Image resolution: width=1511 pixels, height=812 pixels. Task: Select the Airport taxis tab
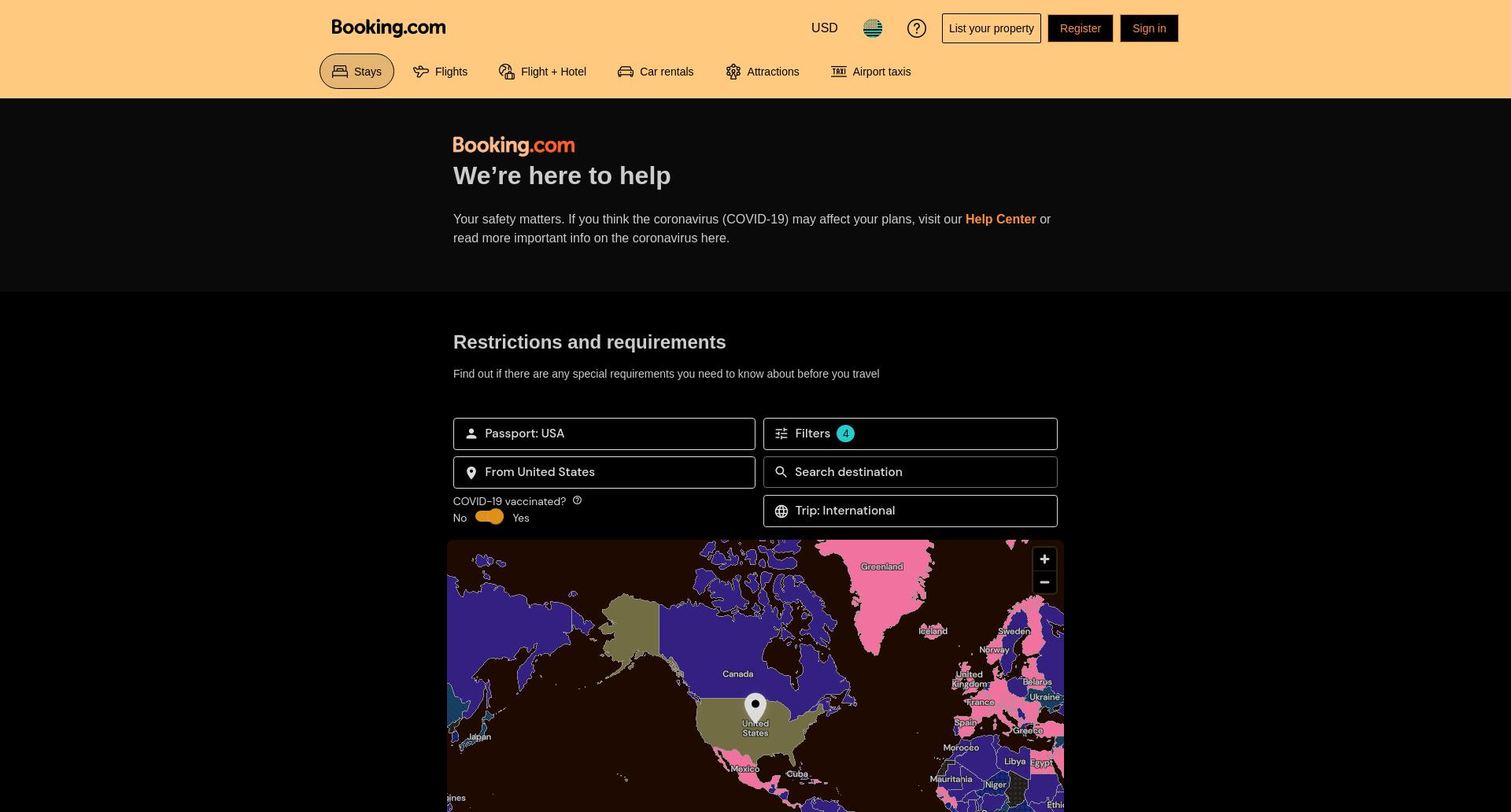870,72
